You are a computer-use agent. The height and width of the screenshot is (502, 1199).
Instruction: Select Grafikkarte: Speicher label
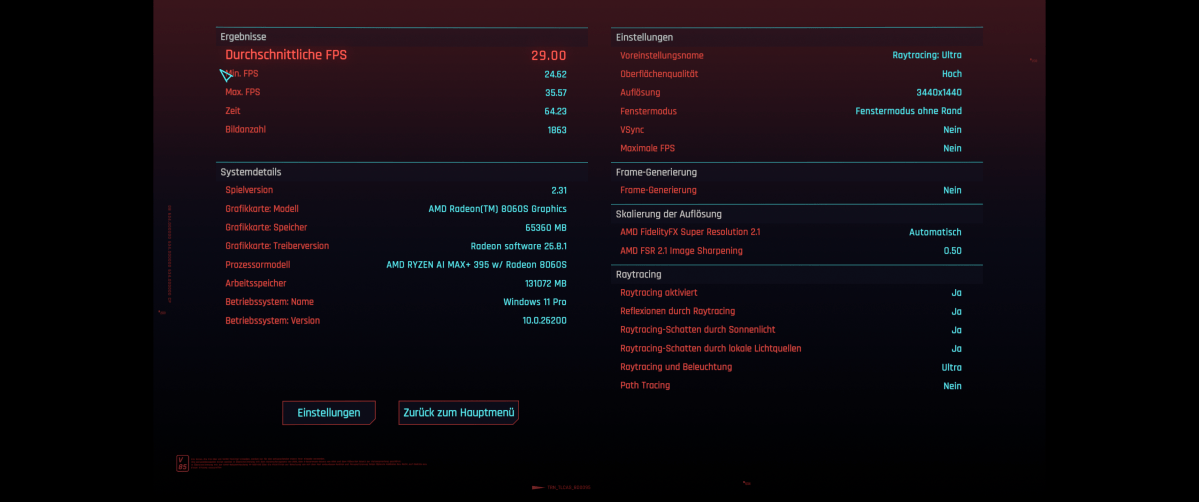[266, 227]
